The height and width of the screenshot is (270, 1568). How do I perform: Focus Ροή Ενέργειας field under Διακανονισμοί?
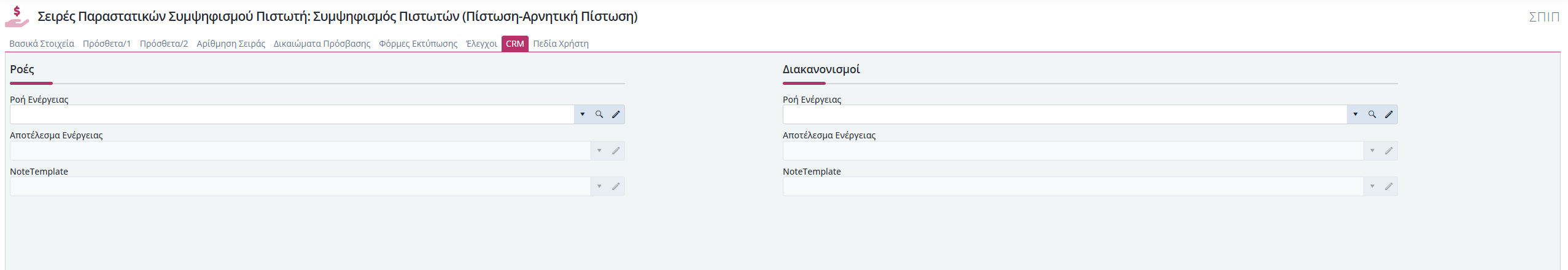click(x=1065, y=114)
